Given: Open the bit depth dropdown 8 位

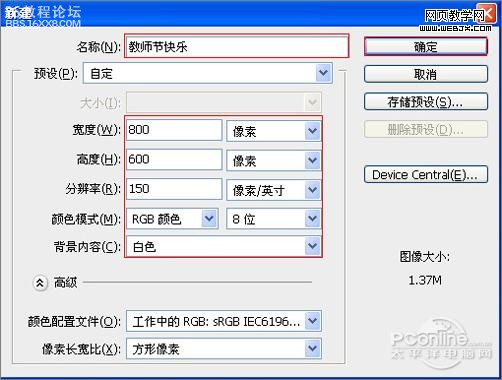Looking at the screenshot, I should 274,219.
